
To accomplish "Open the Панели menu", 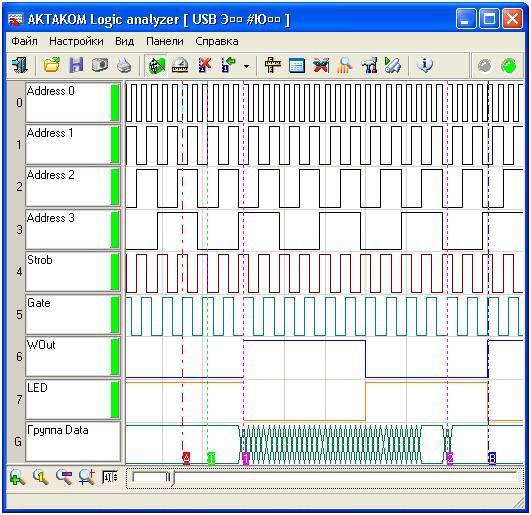I will [165, 41].
